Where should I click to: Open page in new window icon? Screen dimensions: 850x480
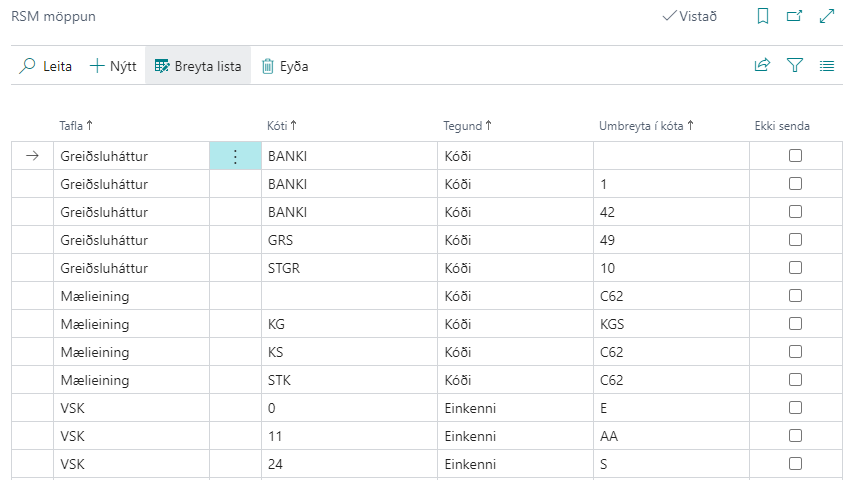(x=795, y=17)
